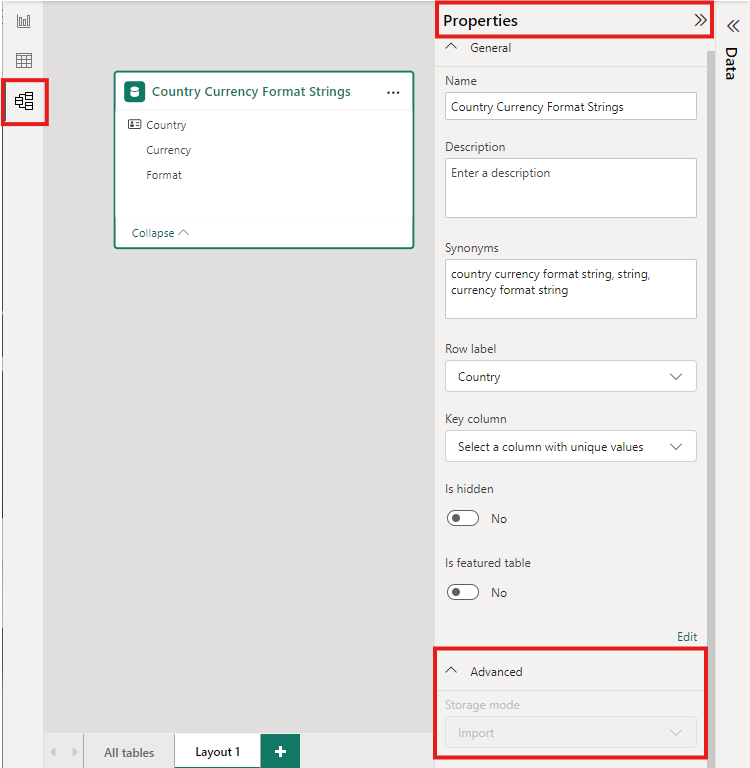Open the table card ellipsis menu
Viewport: 750px width, 768px height.
click(x=393, y=92)
